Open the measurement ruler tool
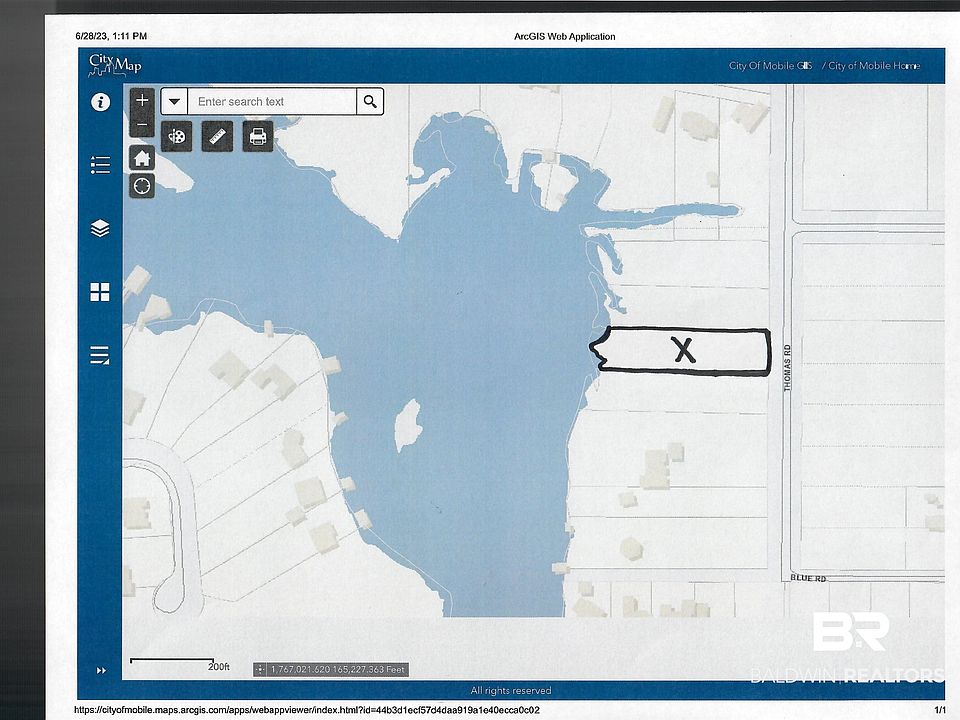960x720 pixels. (x=217, y=136)
